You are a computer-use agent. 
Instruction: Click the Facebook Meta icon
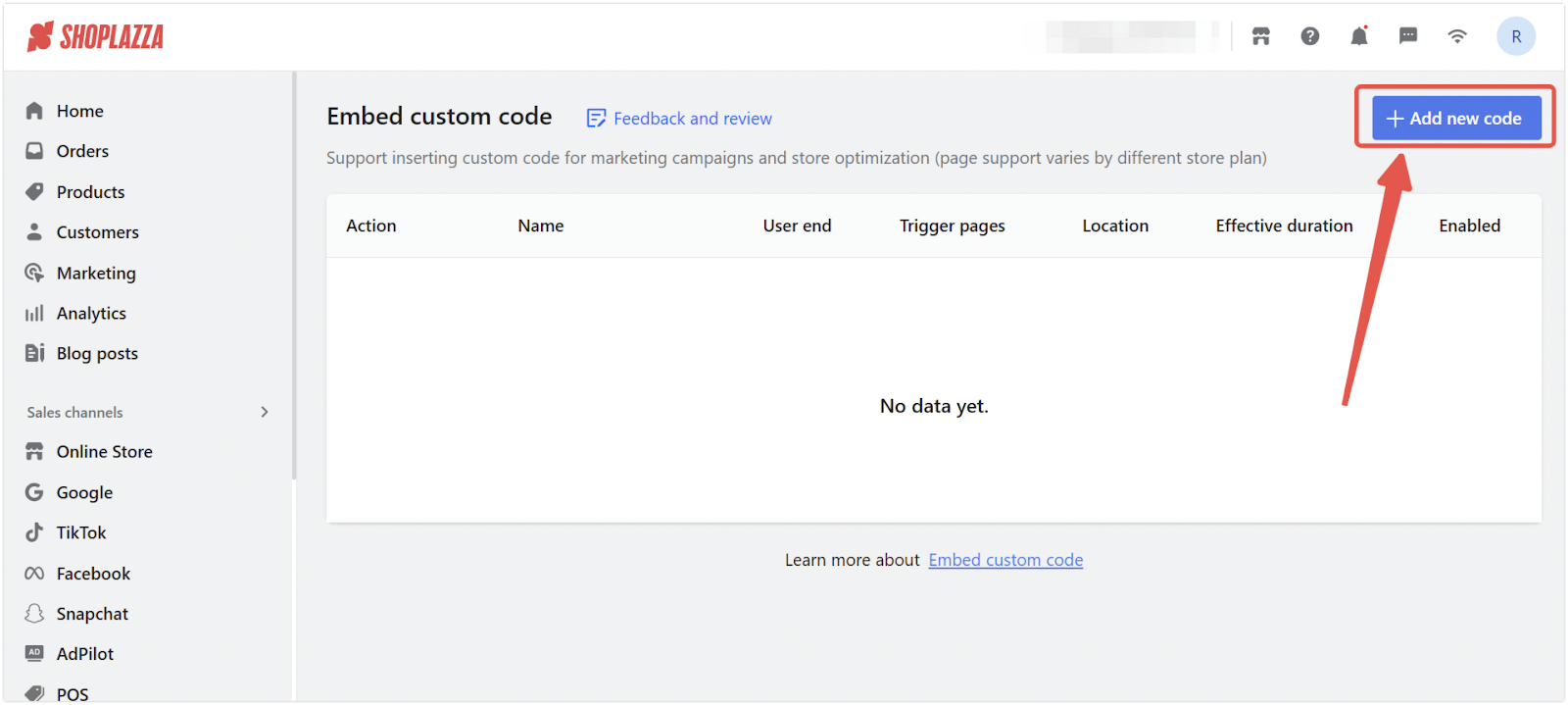click(34, 574)
